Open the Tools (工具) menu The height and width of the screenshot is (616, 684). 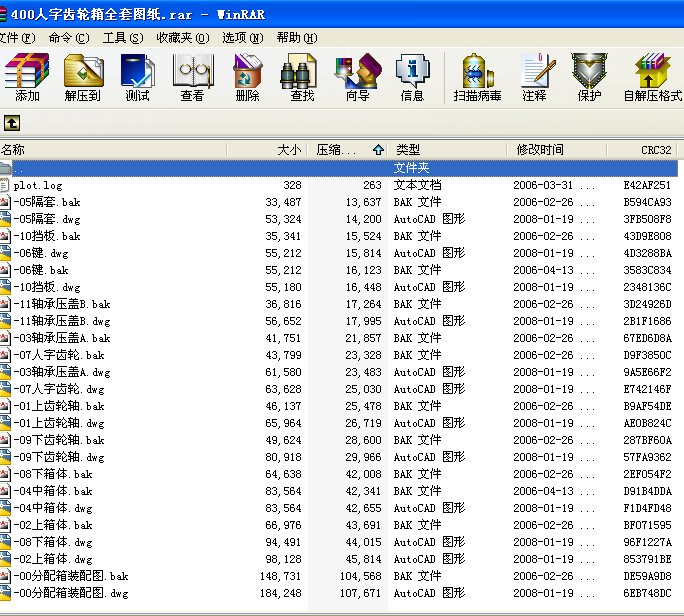tap(123, 38)
